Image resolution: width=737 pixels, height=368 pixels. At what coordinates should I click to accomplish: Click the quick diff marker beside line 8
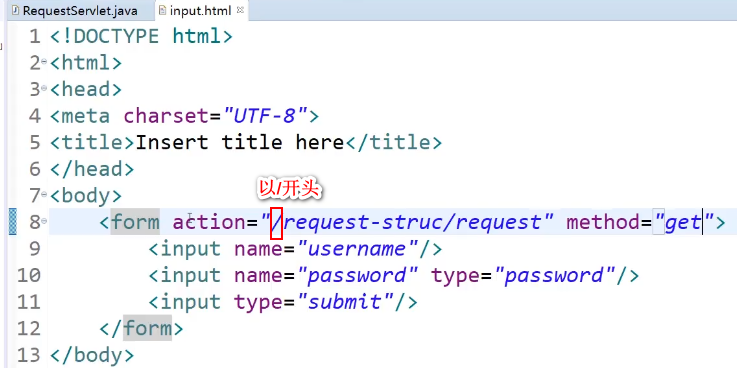point(13,222)
